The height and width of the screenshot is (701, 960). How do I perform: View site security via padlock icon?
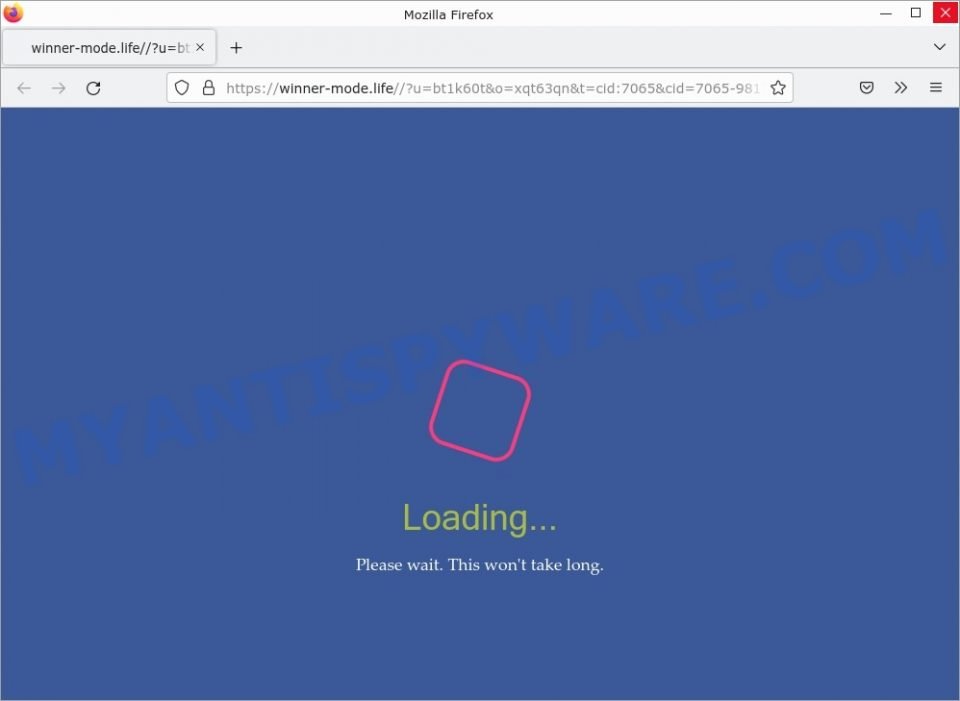(x=209, y=88)
